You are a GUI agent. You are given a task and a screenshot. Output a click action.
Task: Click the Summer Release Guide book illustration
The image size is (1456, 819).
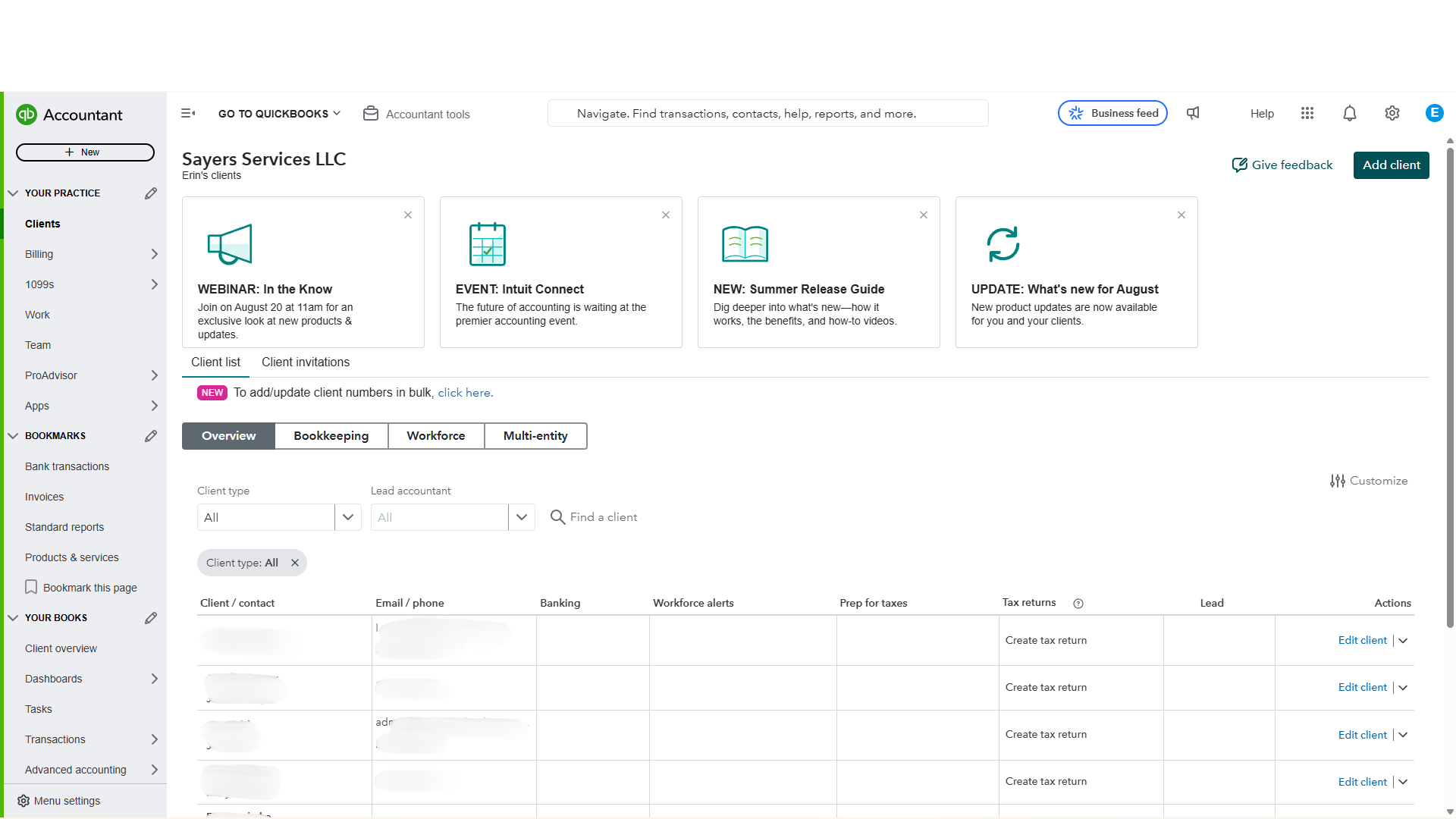point(745,244)
